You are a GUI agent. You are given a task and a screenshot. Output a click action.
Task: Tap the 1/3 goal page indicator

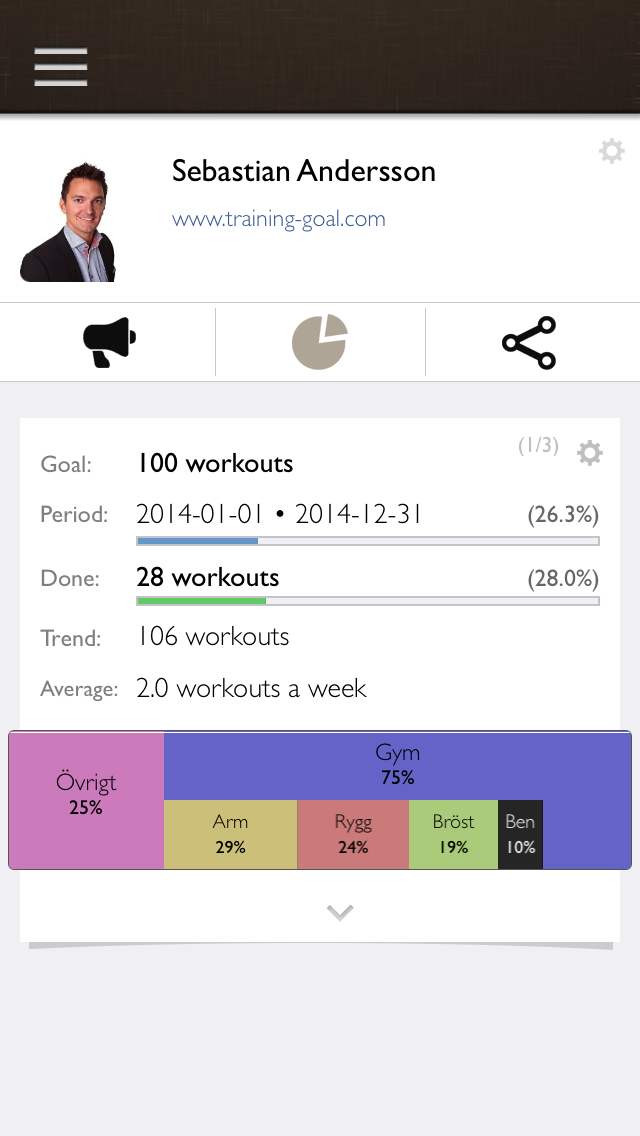click(x=539, y=446)
